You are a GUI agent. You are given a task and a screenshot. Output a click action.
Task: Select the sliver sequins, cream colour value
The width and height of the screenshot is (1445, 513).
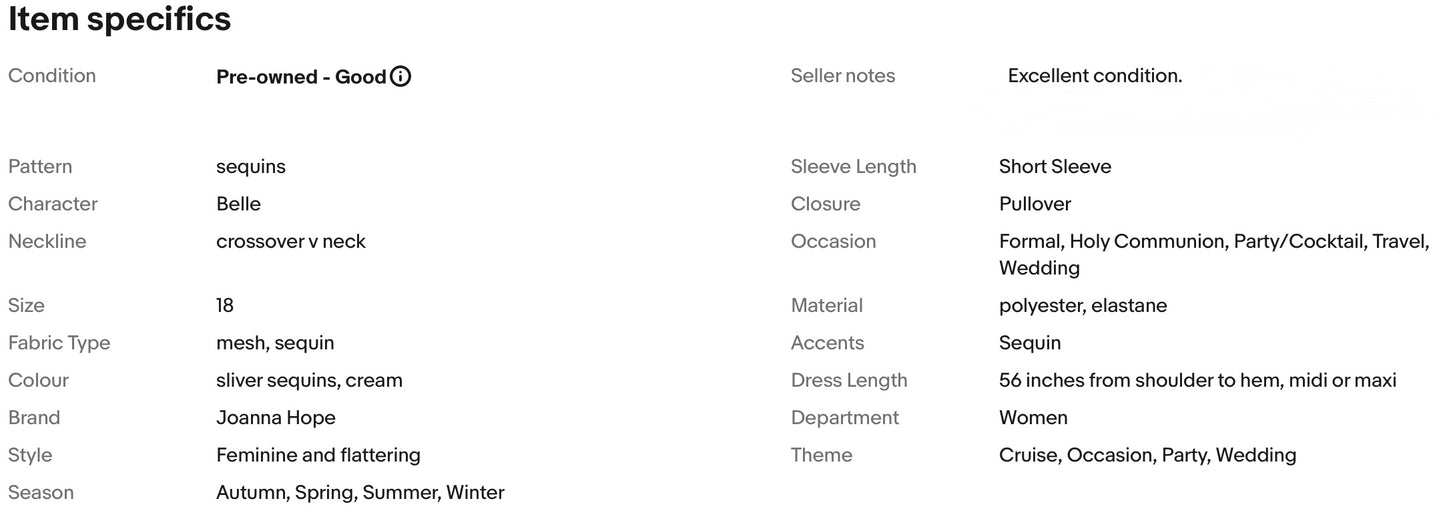click(x=309, y=380)
